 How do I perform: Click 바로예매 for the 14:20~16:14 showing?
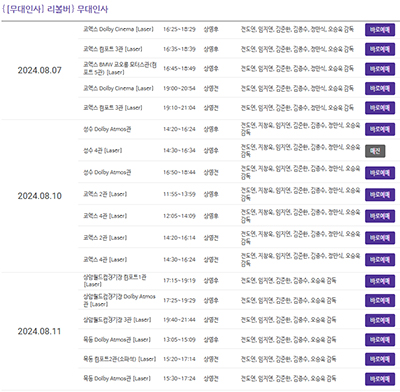coord(380,238)
